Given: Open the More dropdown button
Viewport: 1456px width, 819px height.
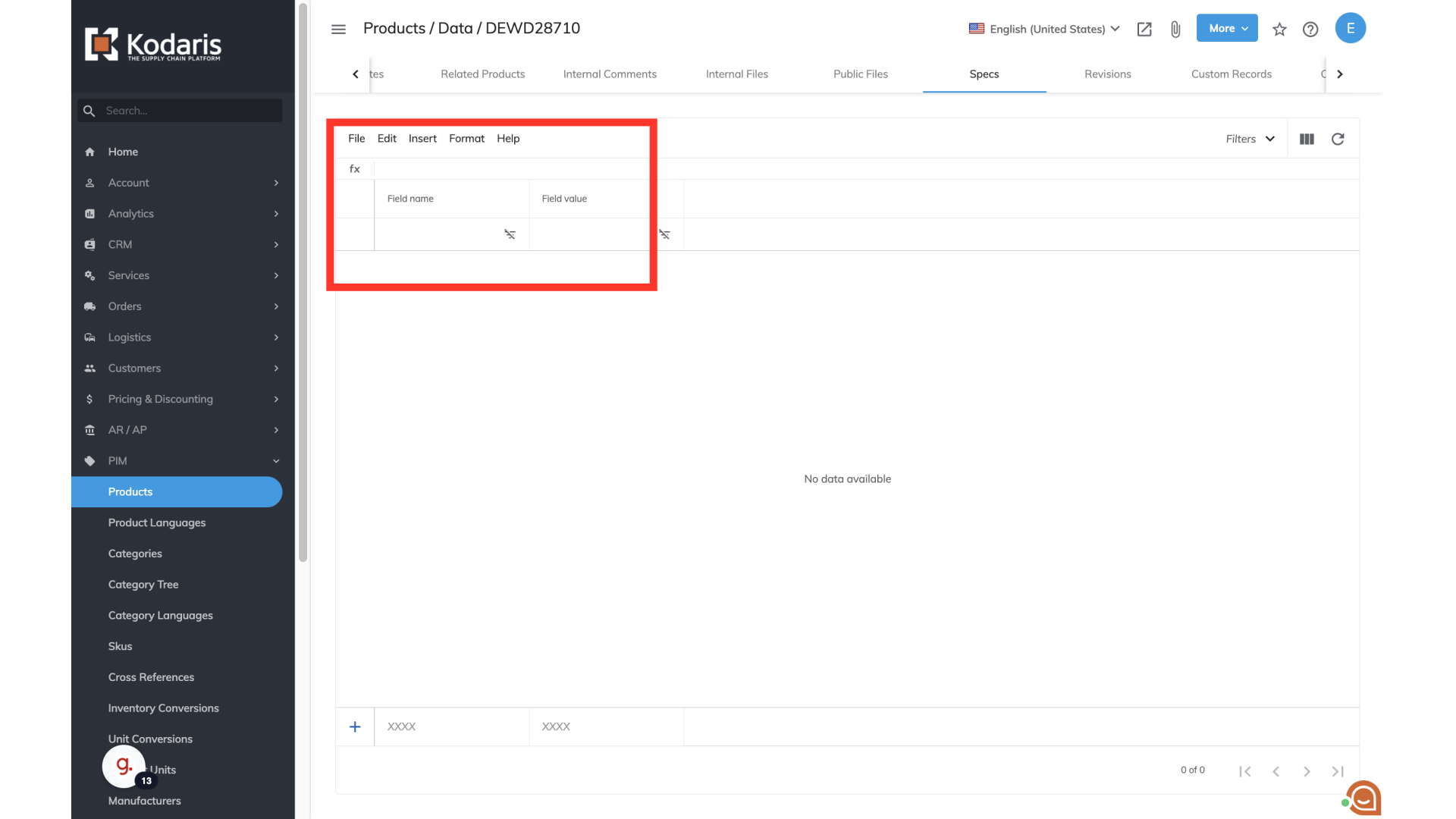Looking at the screenshot, I should (x=1226, y=28).
